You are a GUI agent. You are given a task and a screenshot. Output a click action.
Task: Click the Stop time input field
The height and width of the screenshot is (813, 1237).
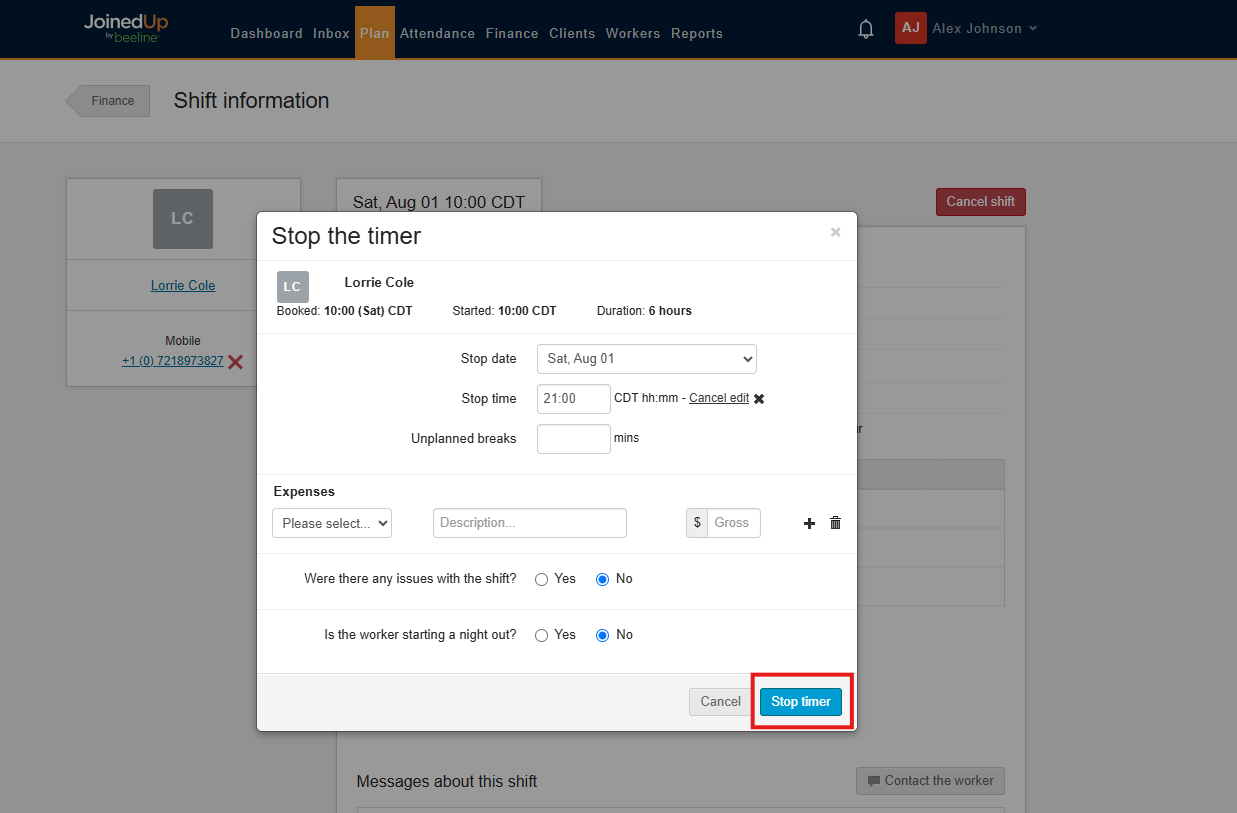pyautogui.click(x=574, y=399)
